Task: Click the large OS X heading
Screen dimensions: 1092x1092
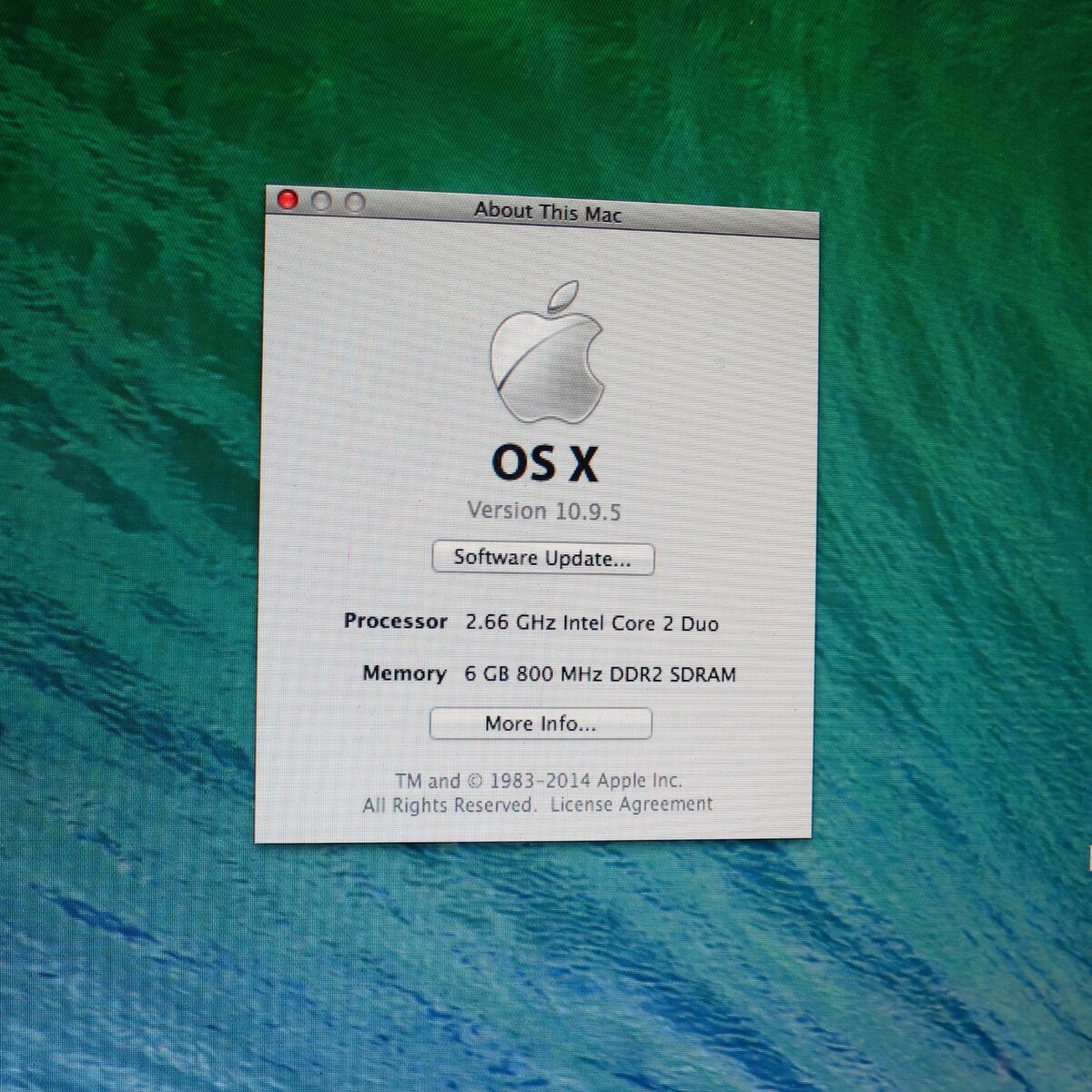Action: pyautogui.click(x=544, y=463)
